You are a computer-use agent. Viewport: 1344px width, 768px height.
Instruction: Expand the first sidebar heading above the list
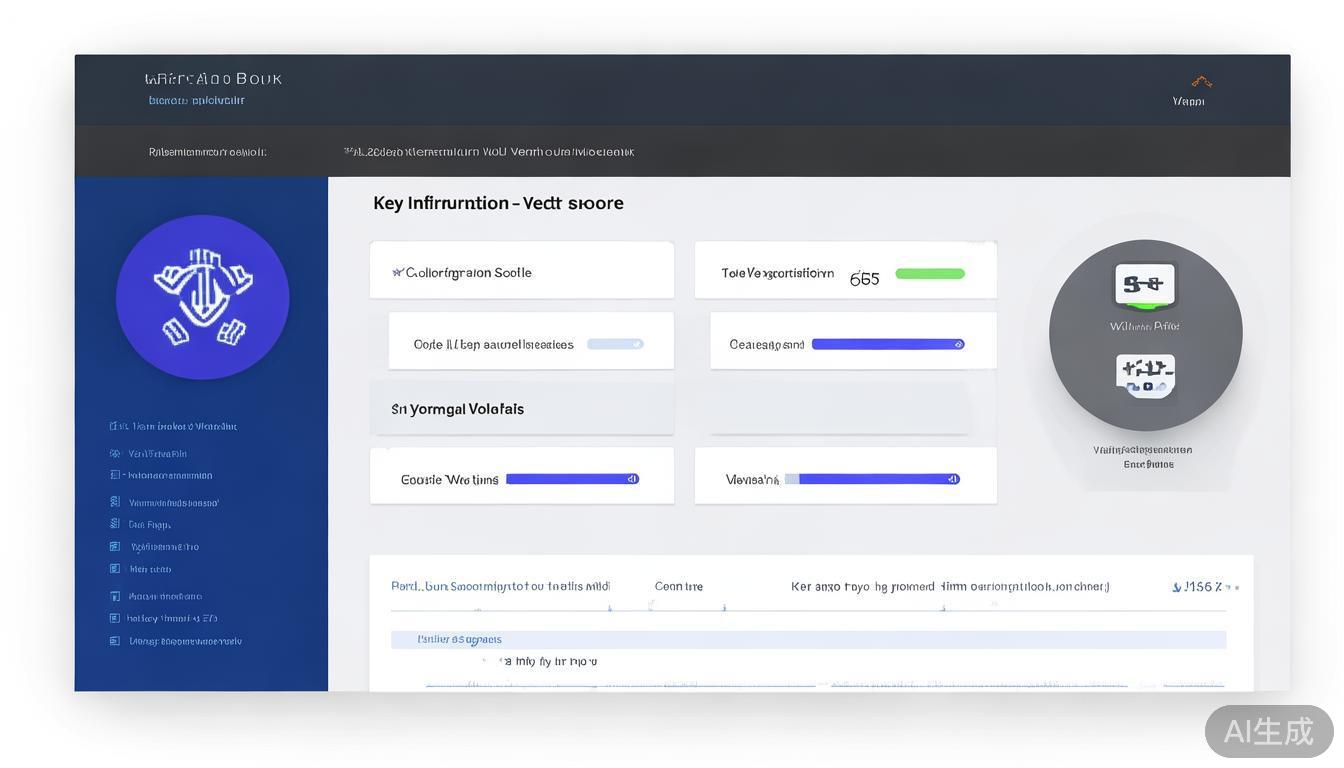tap(173, 426)
